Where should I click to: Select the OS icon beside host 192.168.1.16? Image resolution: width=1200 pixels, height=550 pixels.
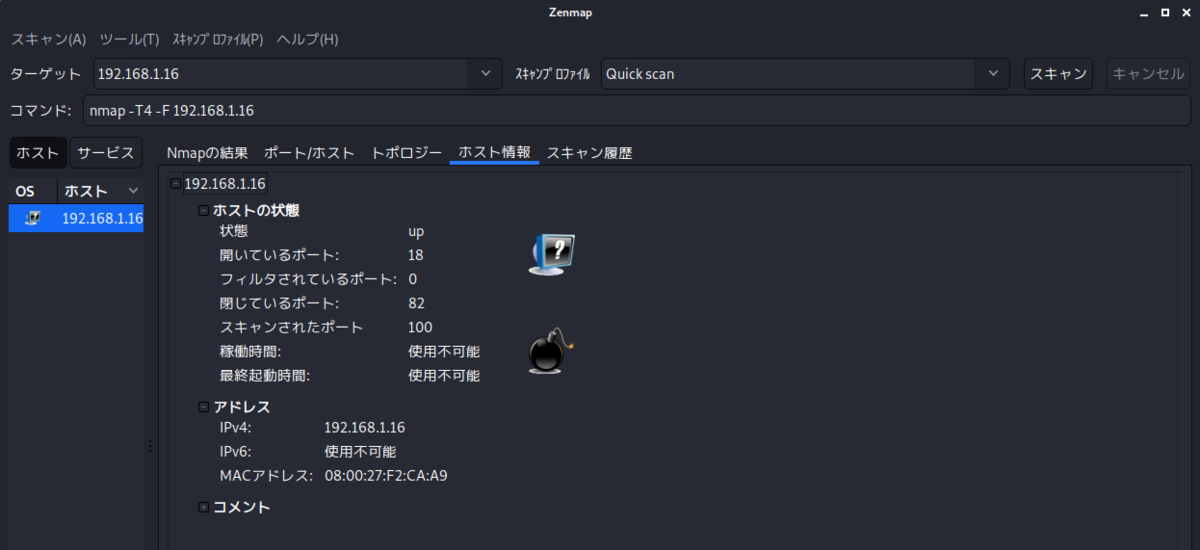pos(32,218)
